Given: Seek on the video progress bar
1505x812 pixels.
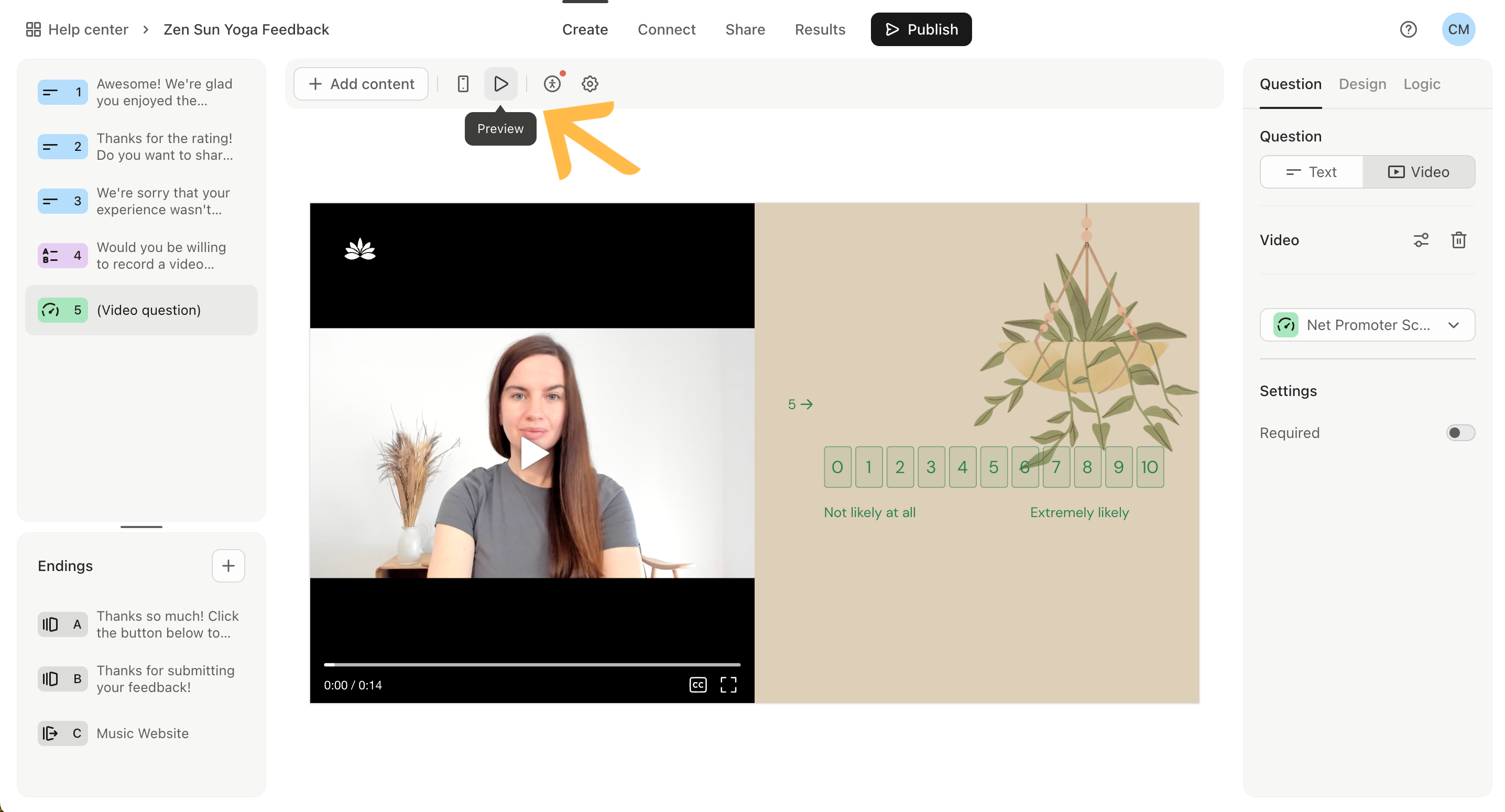Looking at the screenshot, I should tap(532, 665).
